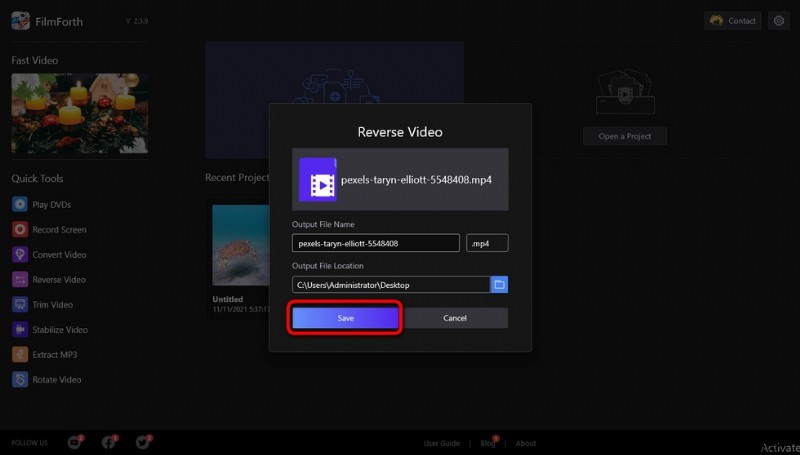Open settings via the gear icon

779,21
